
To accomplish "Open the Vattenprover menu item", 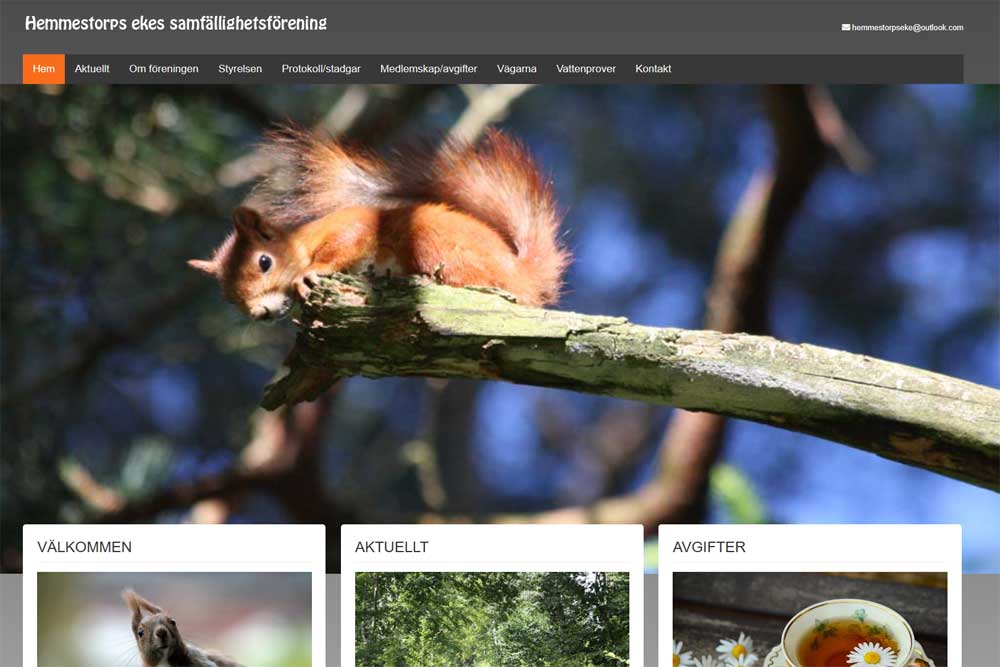I will pyautogui.click(x=586, y=69).
